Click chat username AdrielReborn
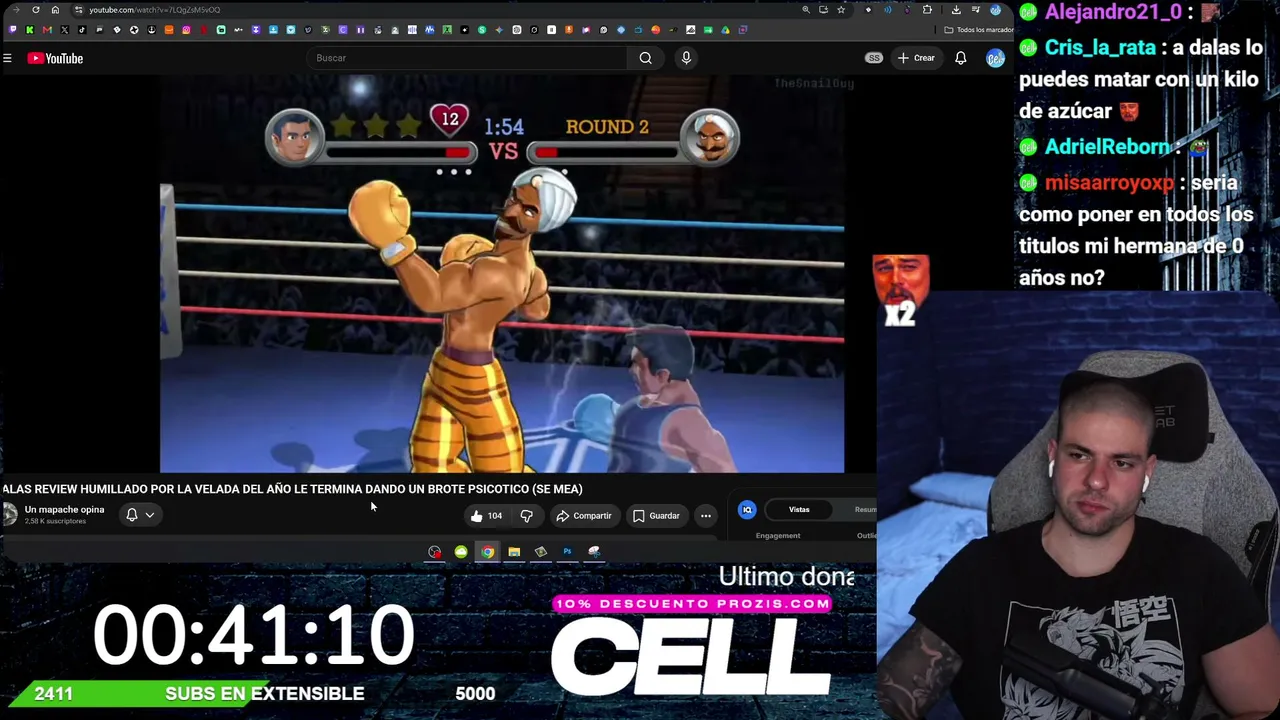The height and width of the screenshot is (720, 1280). [x=1107, y=147]
